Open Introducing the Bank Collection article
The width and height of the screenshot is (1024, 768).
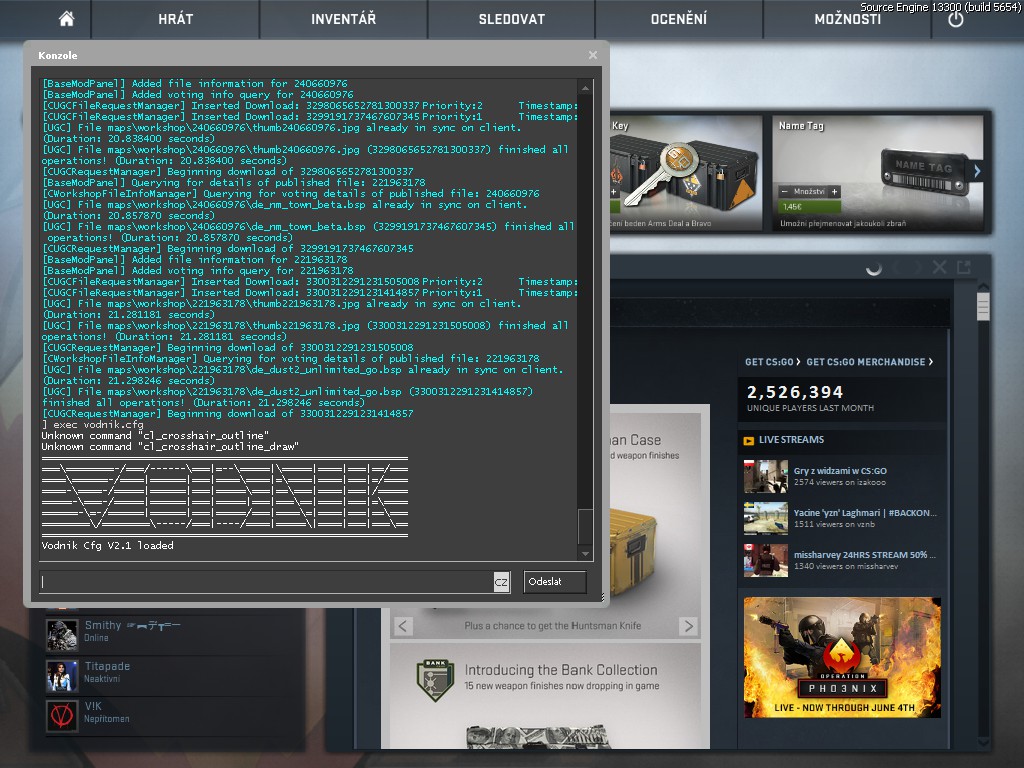pyautogui.click(x=561, y=670)
